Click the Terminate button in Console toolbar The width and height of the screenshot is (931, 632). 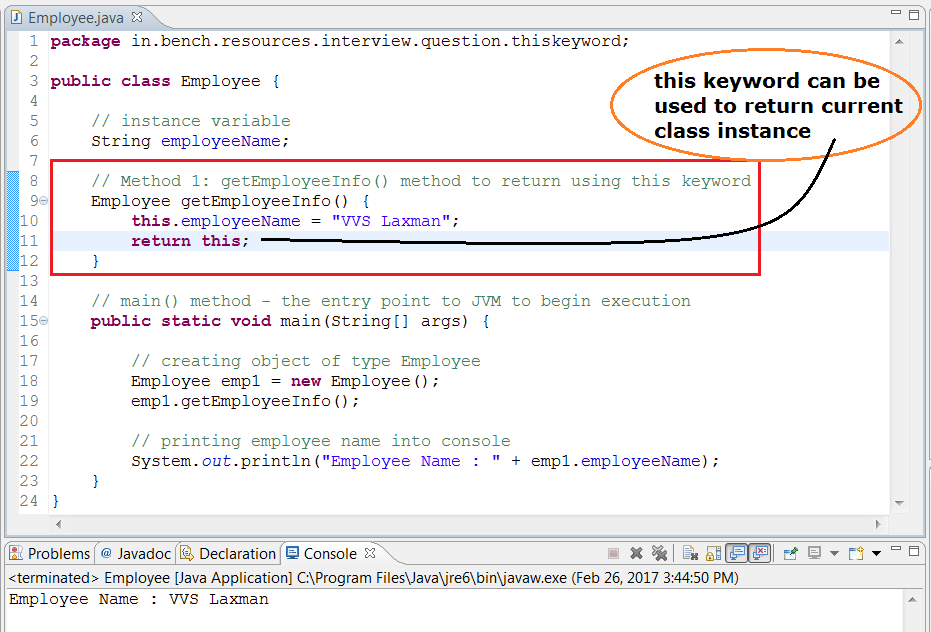[614, 553]
